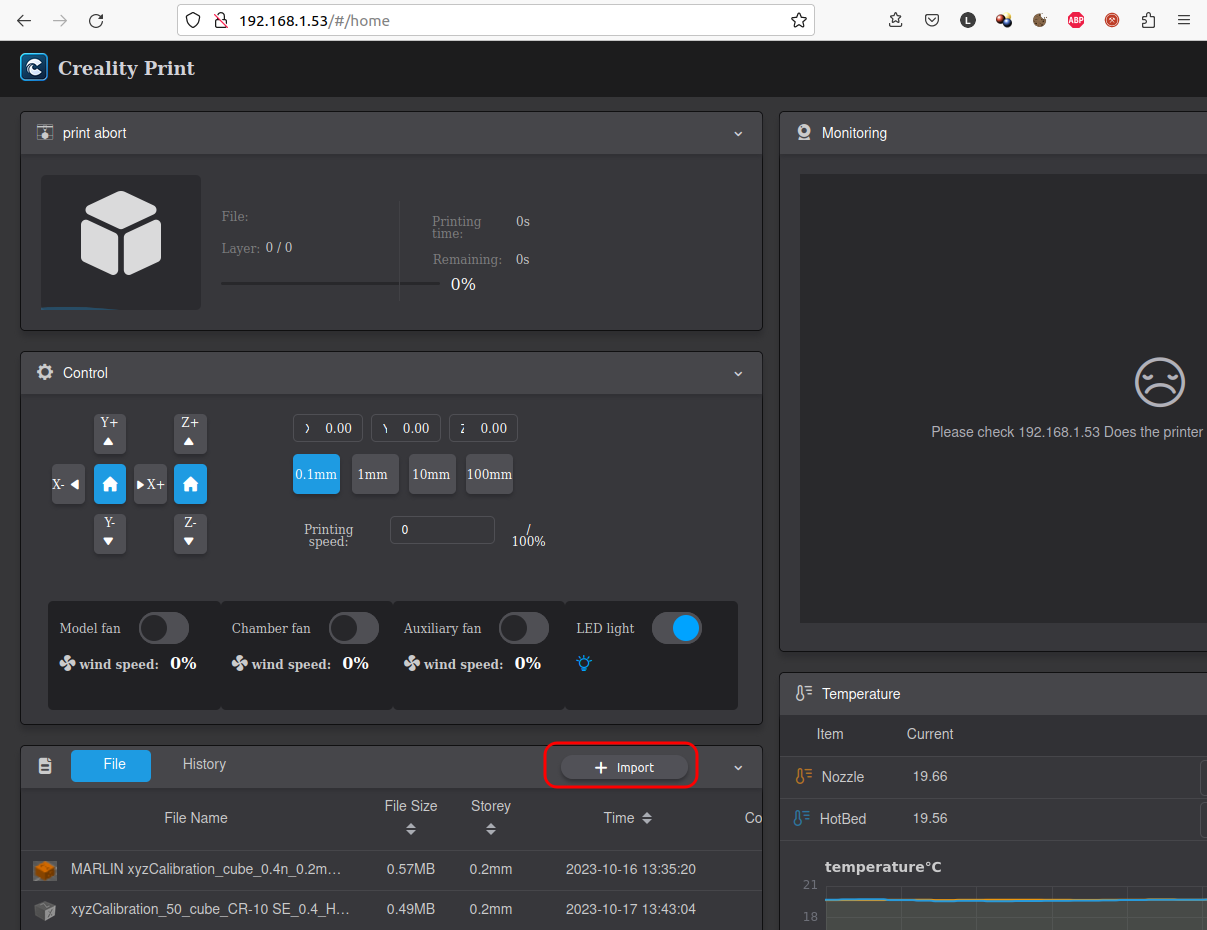Home the Z axis
Screen dimensions: 1207x930
click(190, 484)
